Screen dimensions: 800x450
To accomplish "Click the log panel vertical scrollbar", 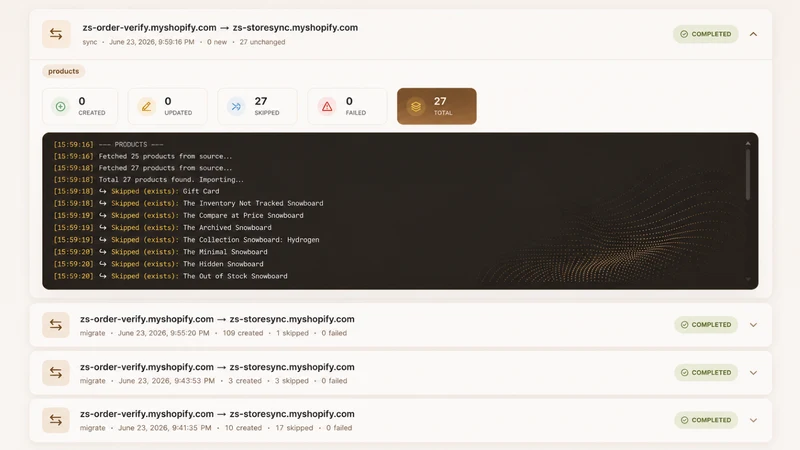I will (748, 174).
